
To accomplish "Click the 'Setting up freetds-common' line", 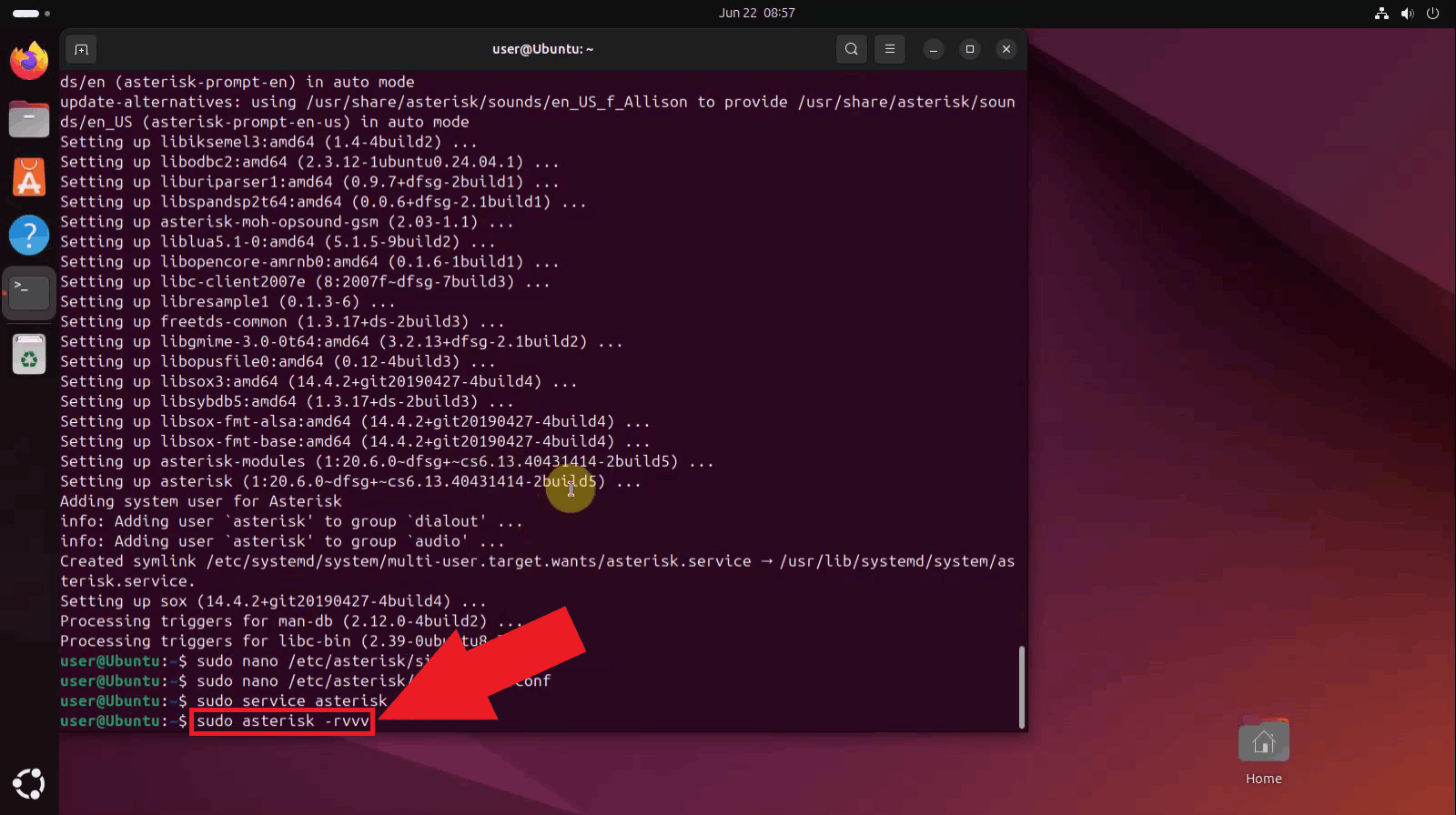I will (282, 321).
